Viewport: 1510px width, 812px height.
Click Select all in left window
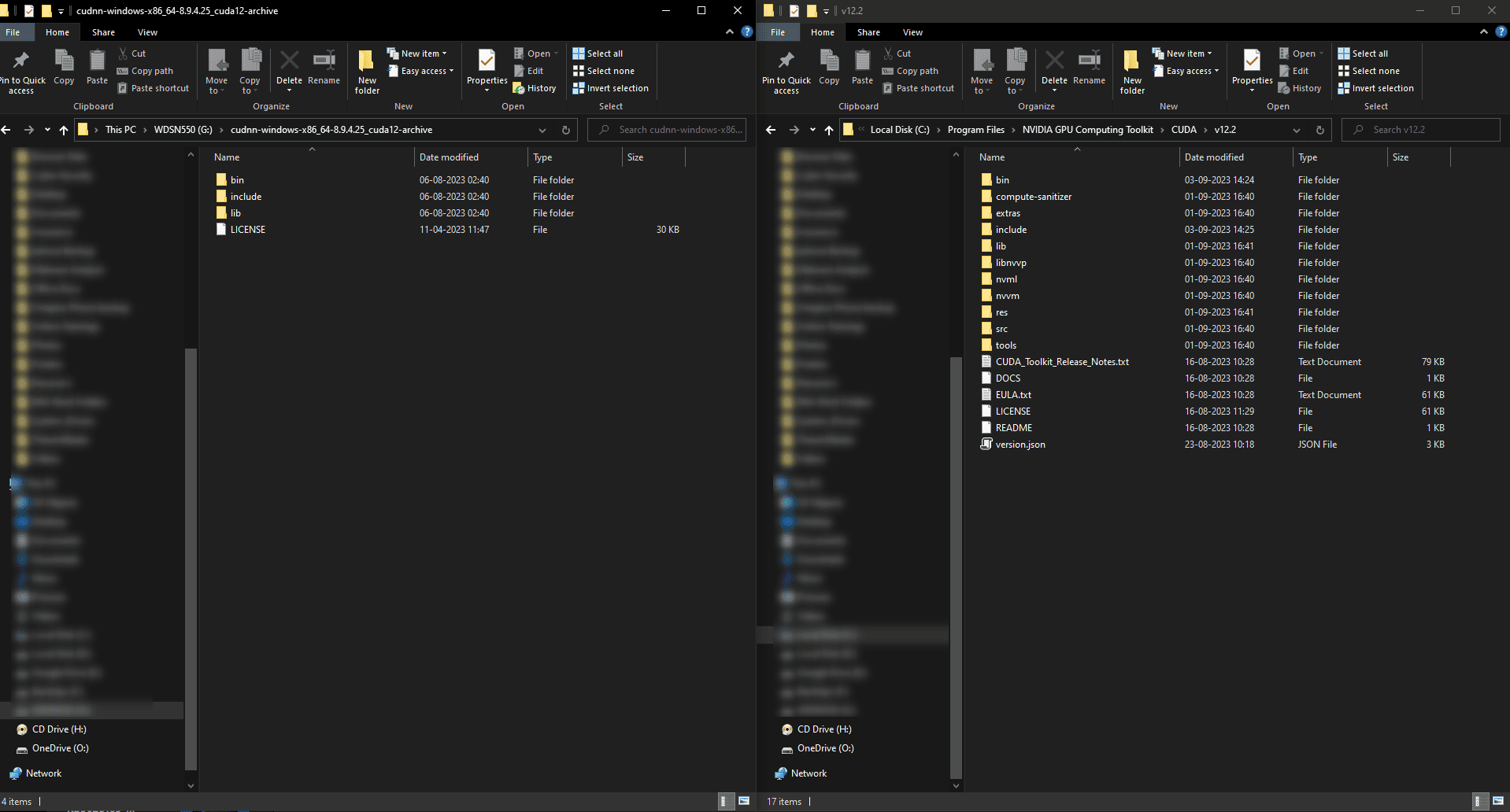click(x=598, y=54)
